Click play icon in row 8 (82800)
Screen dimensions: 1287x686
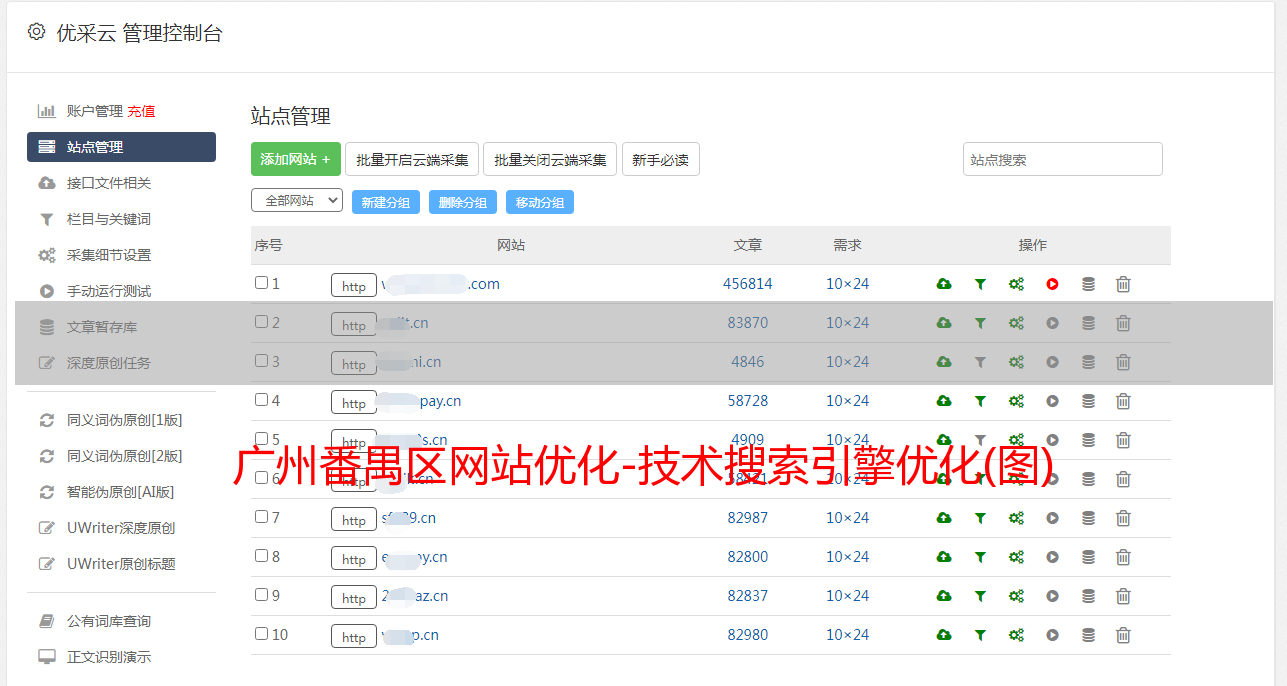(1052, 557)
